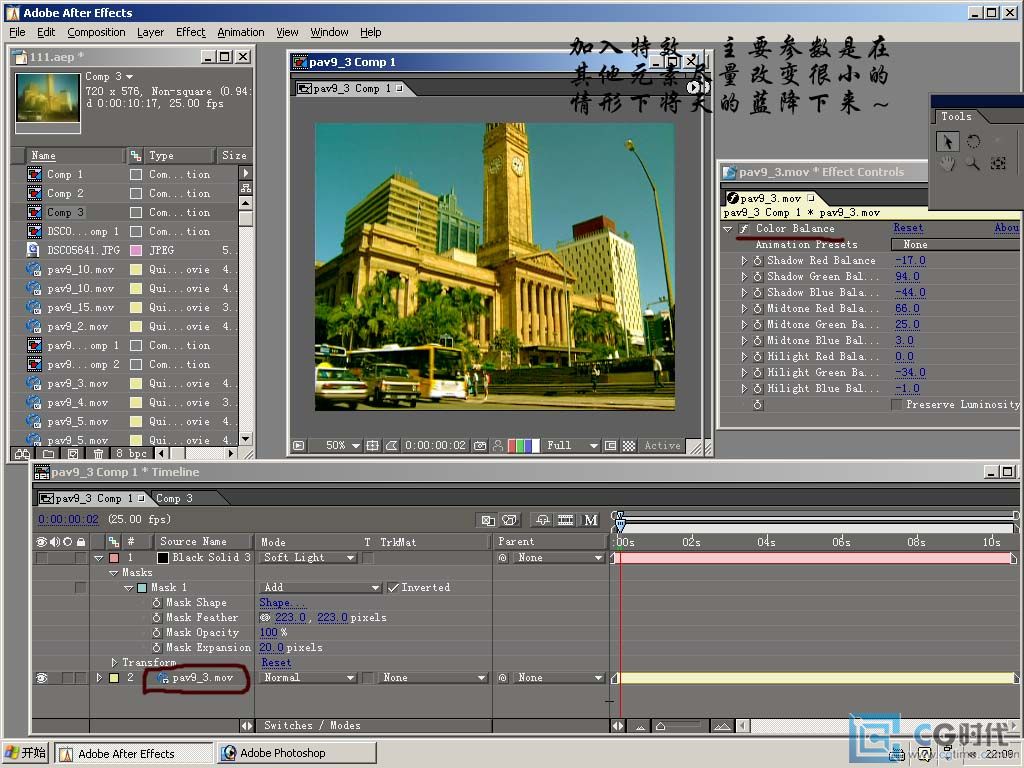Open the Composition menu
Image resolution: width=1024 pixels, height=768 pixels.
96,32
